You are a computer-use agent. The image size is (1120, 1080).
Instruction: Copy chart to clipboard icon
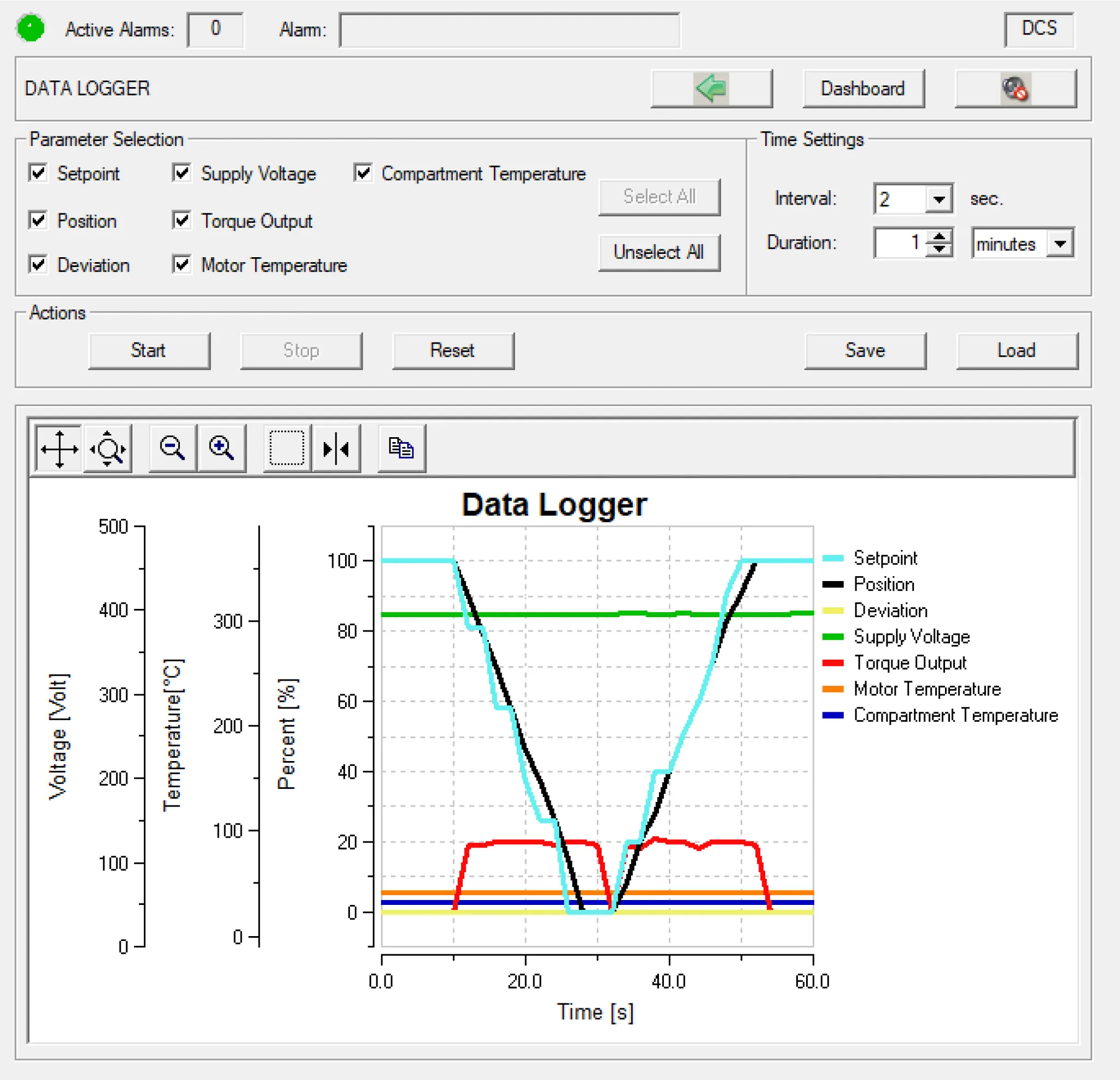(x=401, y=449)
